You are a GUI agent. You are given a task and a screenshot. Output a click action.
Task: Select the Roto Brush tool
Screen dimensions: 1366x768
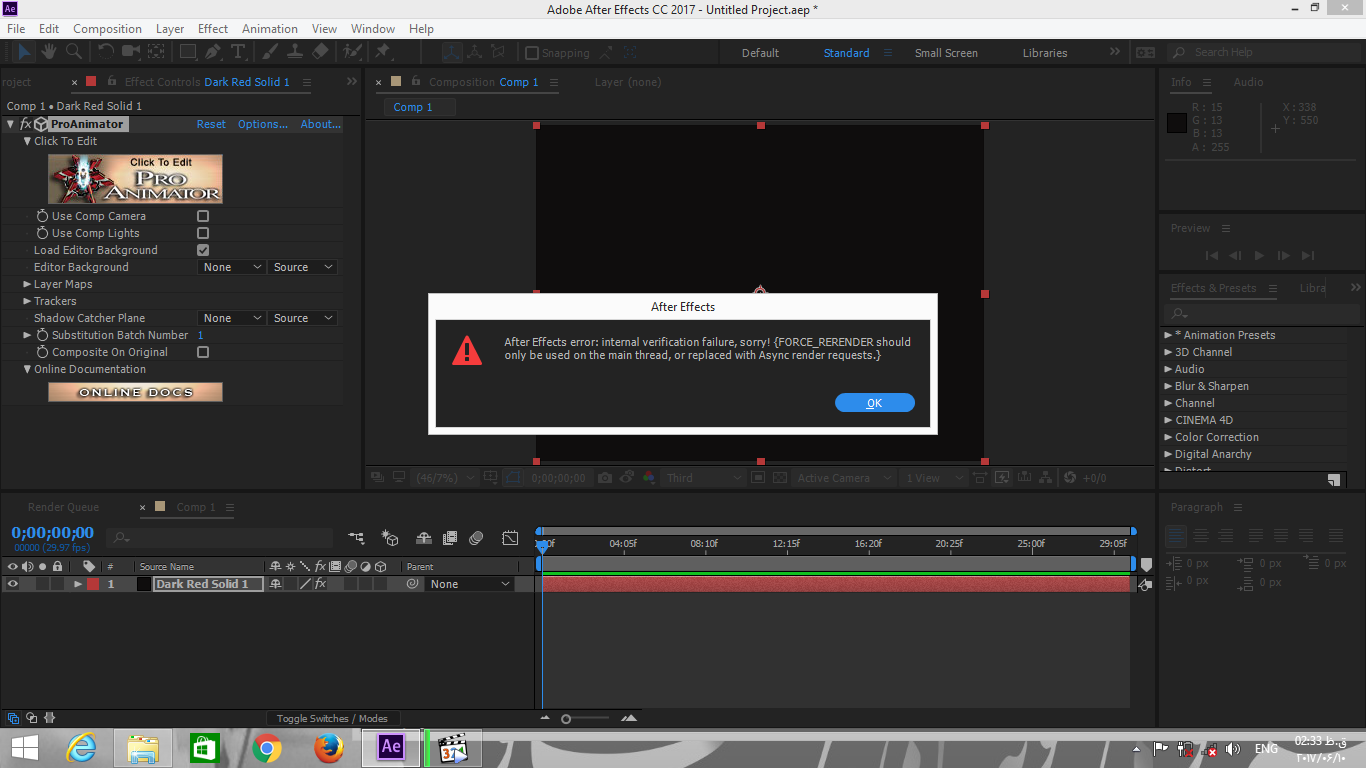coord(352,51)
